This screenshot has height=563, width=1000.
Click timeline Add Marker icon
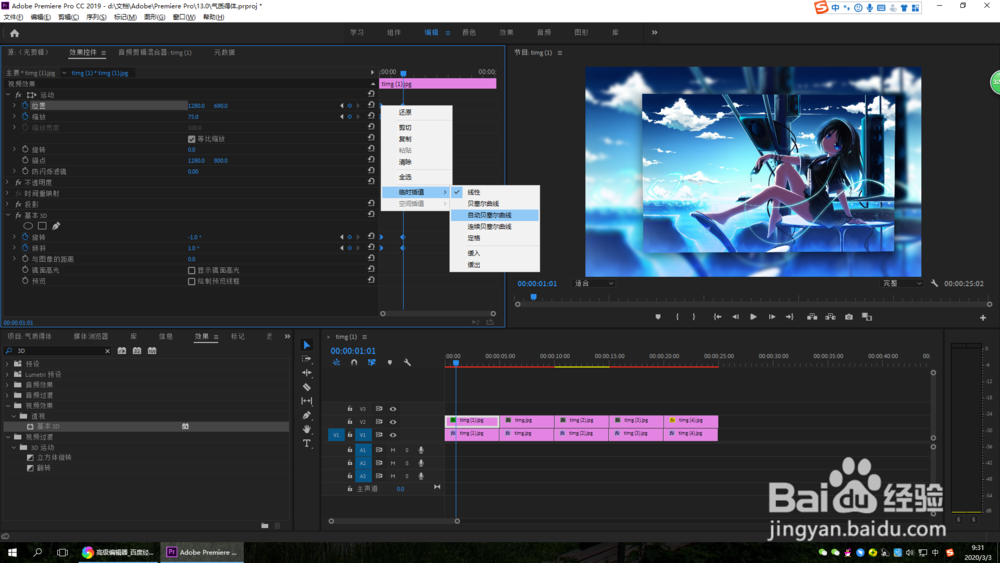[x=390, y=362]
